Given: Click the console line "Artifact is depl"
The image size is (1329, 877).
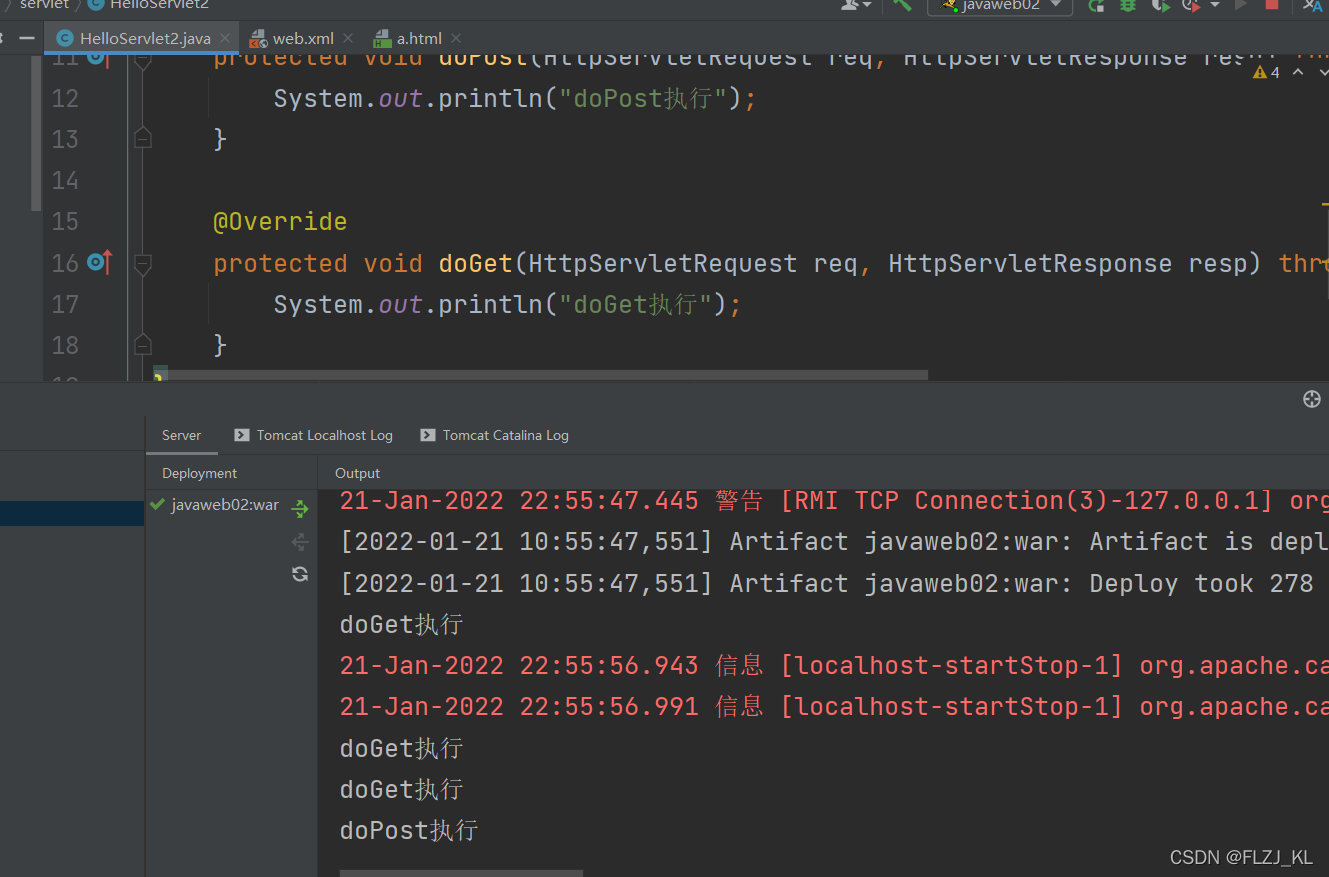Looking at the screenshot, I should (x=834, y=541).
